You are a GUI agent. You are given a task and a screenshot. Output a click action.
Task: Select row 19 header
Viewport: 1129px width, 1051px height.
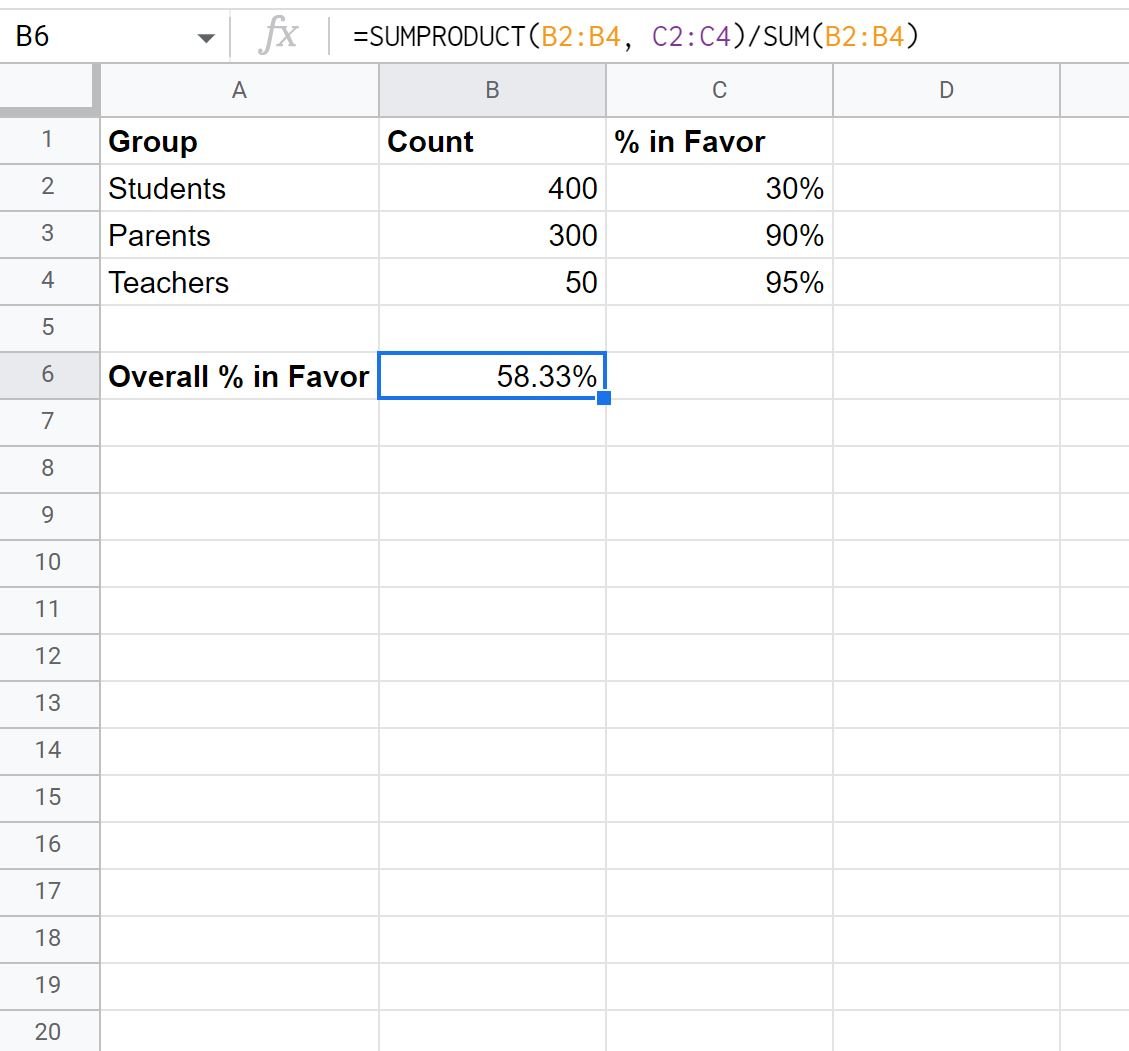pyautogui.click(x=49, y=986)
